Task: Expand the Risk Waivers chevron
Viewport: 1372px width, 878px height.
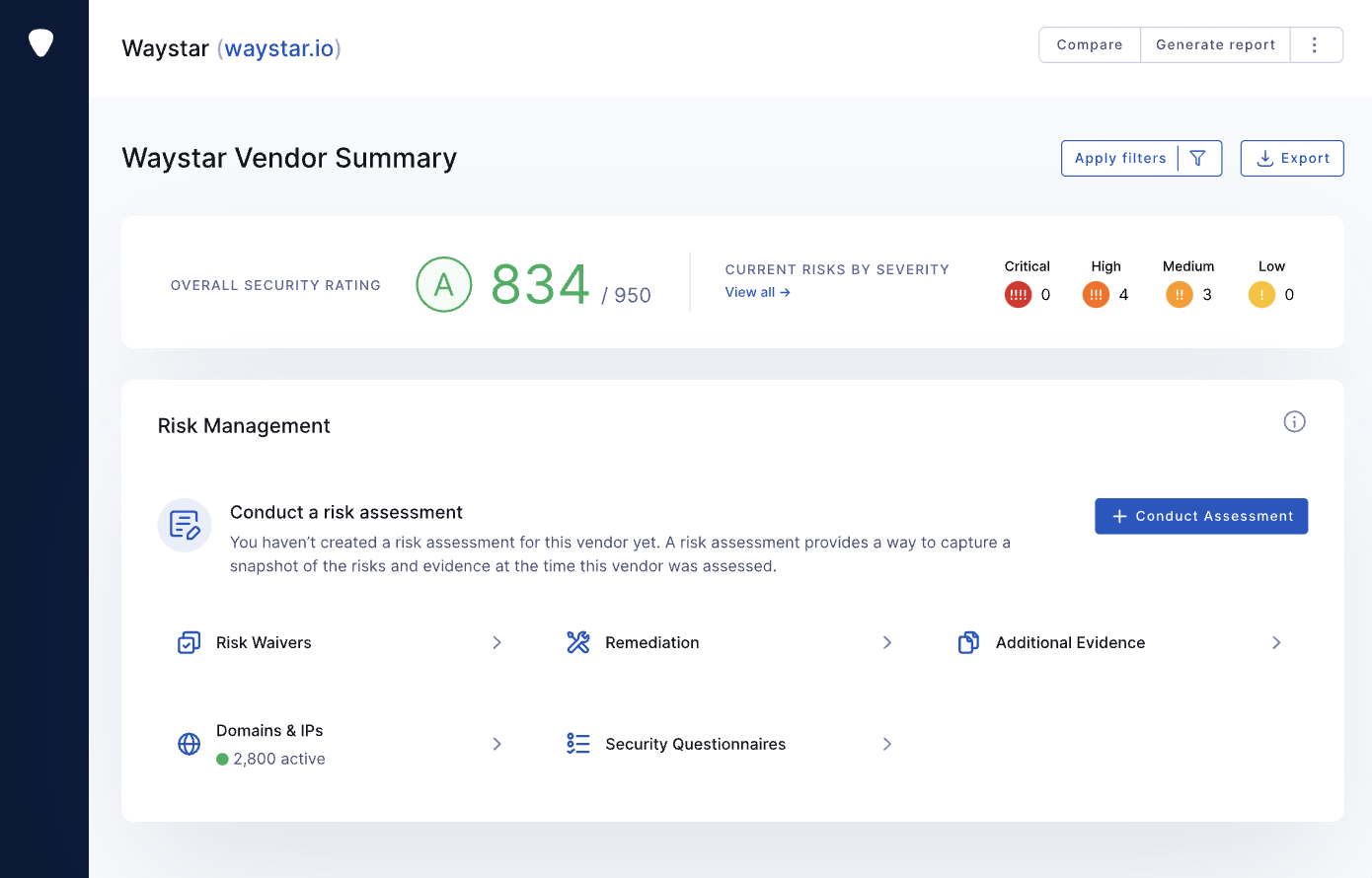Action: [x=497, y=642]
